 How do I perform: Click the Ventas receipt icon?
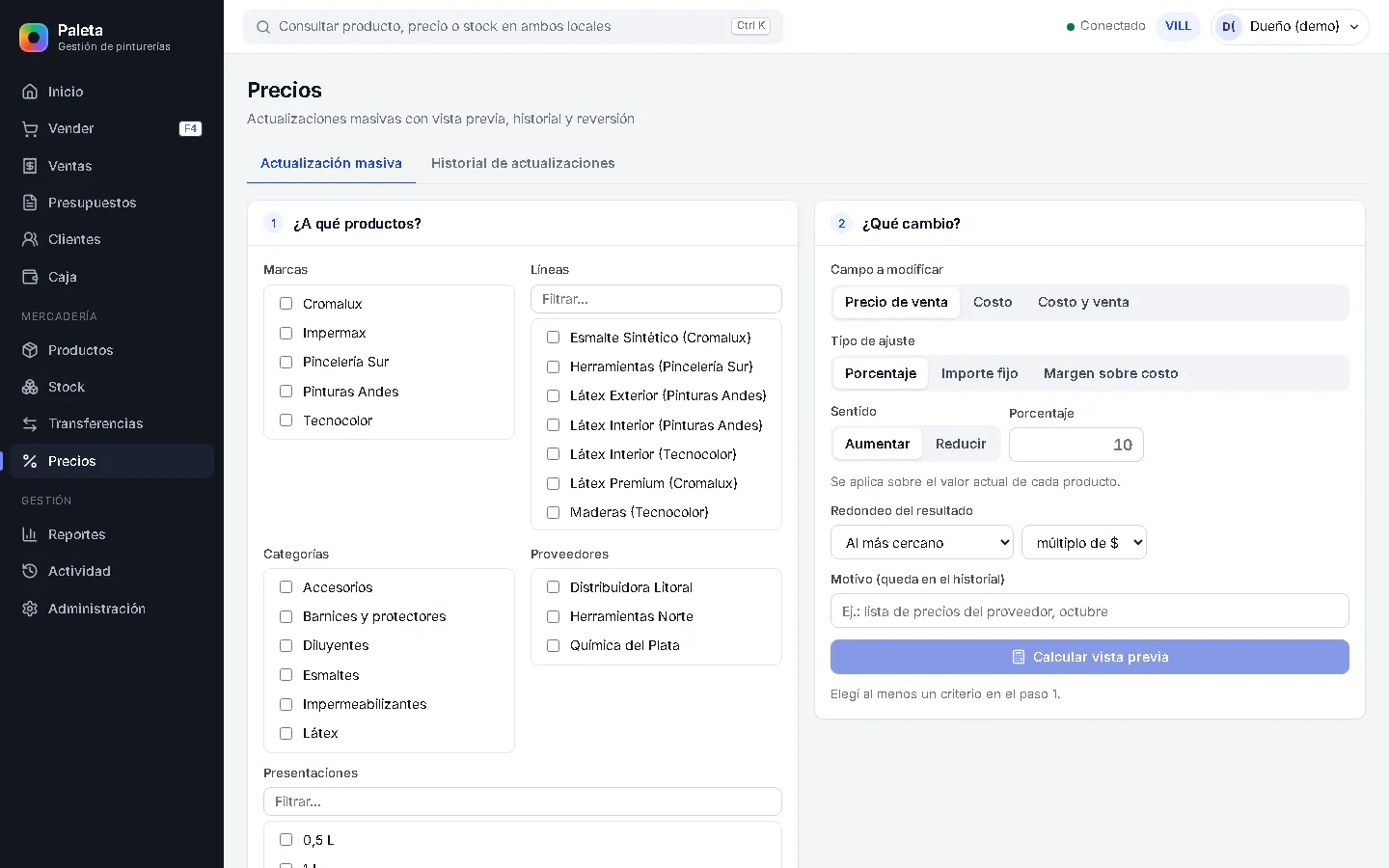[30, 166]
